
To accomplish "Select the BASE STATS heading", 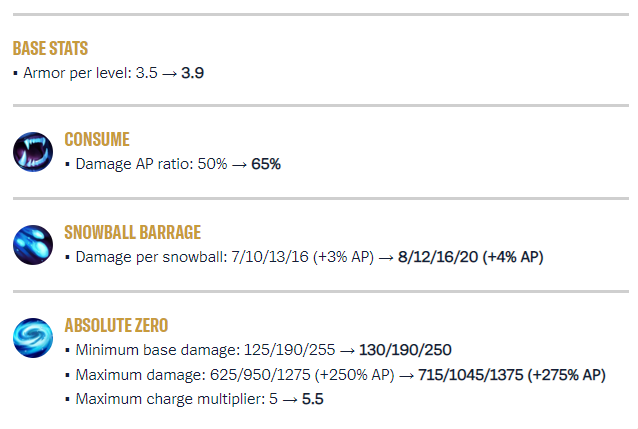I will coord(50,48).
